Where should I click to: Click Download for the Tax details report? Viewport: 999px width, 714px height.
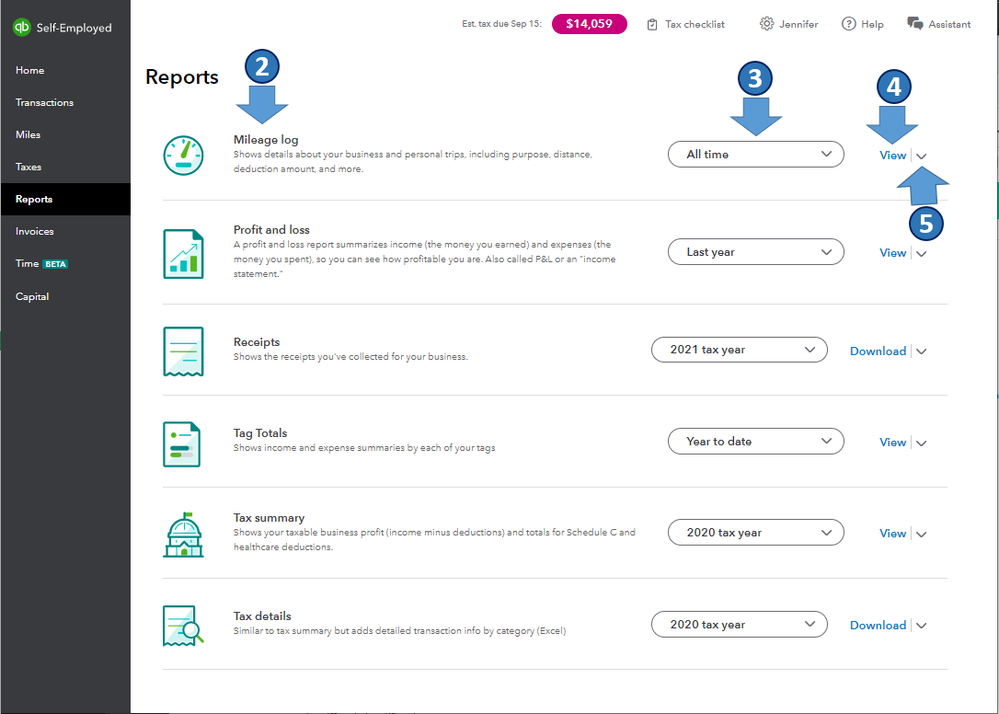[878, 625]
